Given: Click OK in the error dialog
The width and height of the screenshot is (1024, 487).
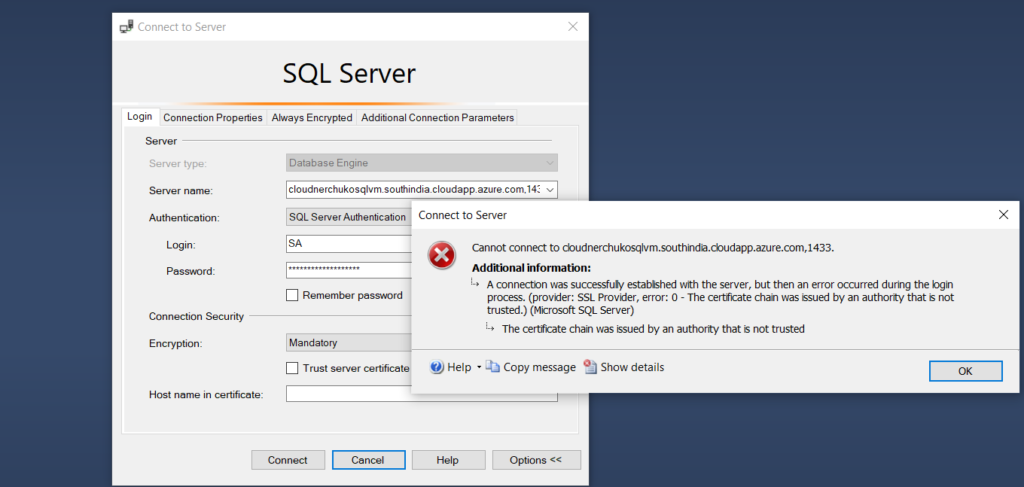Looking at the screenshot, I should tap(965, 371).
